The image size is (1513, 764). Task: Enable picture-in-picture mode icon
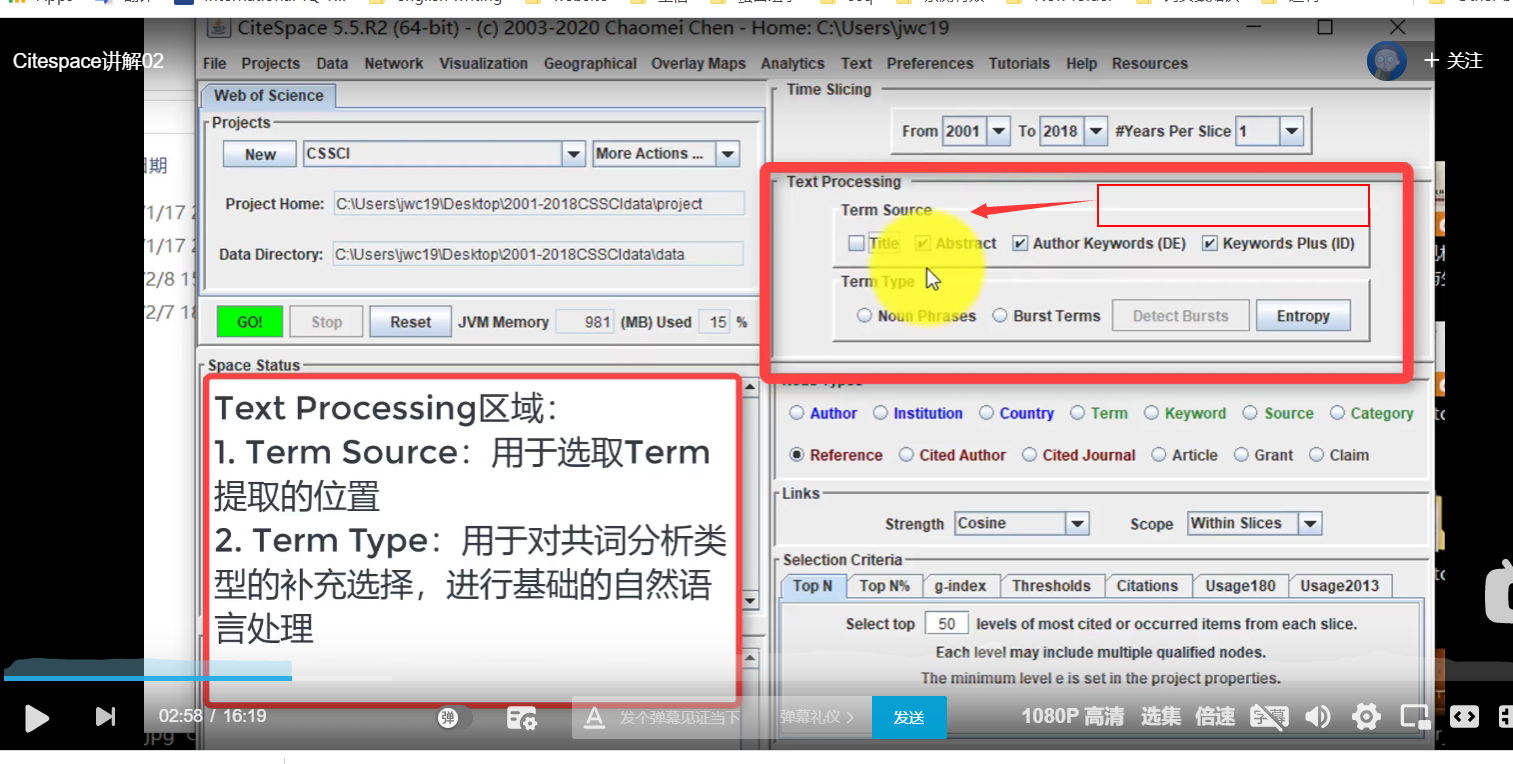[x=1415, y=716]
